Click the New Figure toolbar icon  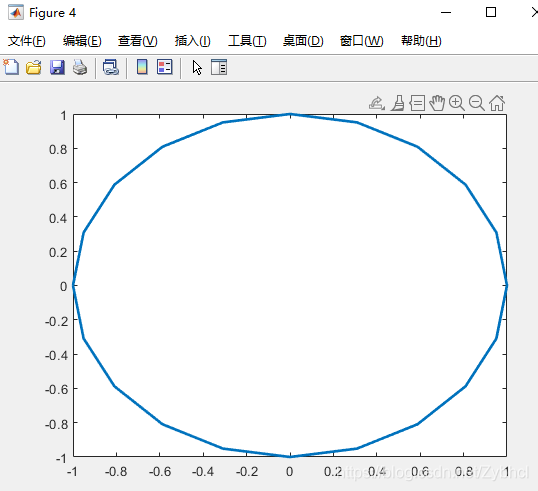pyautogui.click(x=11, y=67)
